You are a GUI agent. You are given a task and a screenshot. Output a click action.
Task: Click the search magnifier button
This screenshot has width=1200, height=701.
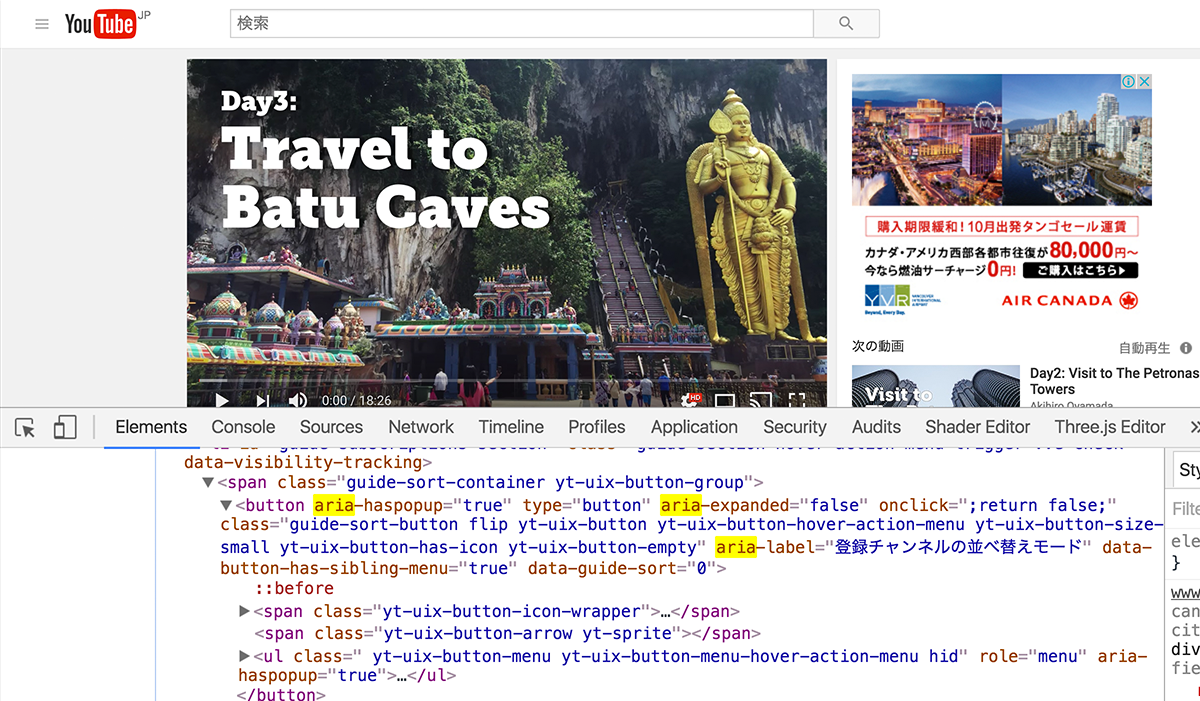click(x=846, y=24)
